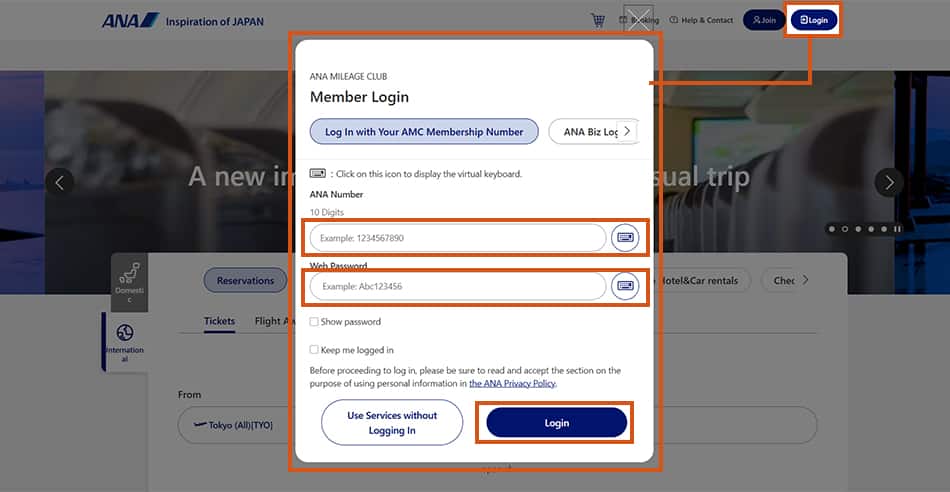This screenshot has height=492, width=950.
Task: Switch to the Tickets tab
Action: [x=219, y=322]
